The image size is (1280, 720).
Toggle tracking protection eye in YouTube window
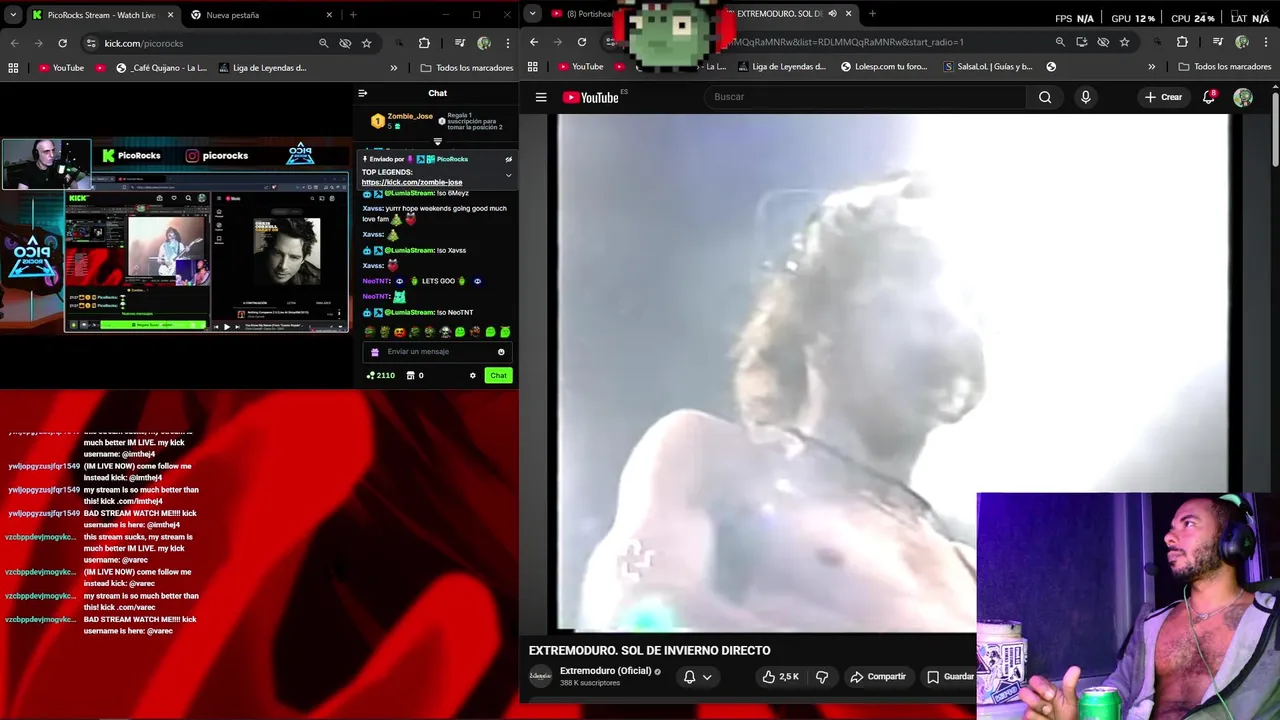(1103, 42)
